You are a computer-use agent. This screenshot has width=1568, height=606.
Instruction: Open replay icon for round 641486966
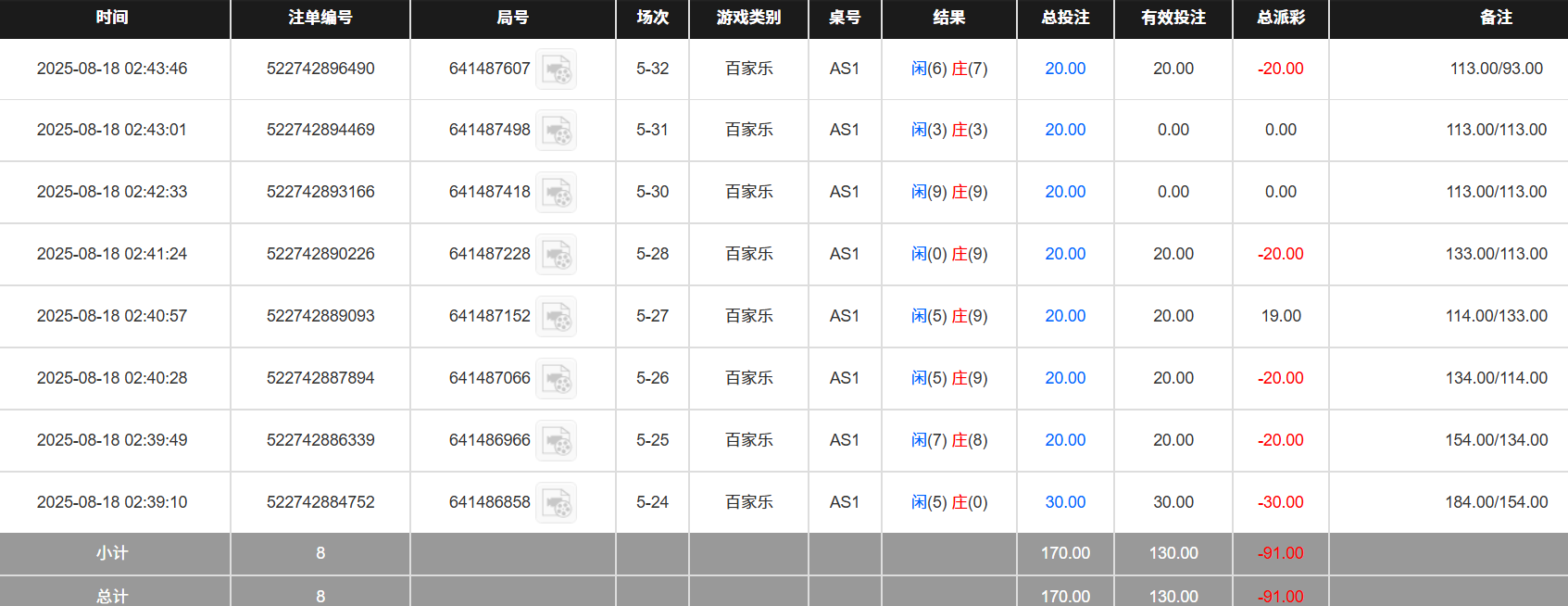click(x=557, y=441)
